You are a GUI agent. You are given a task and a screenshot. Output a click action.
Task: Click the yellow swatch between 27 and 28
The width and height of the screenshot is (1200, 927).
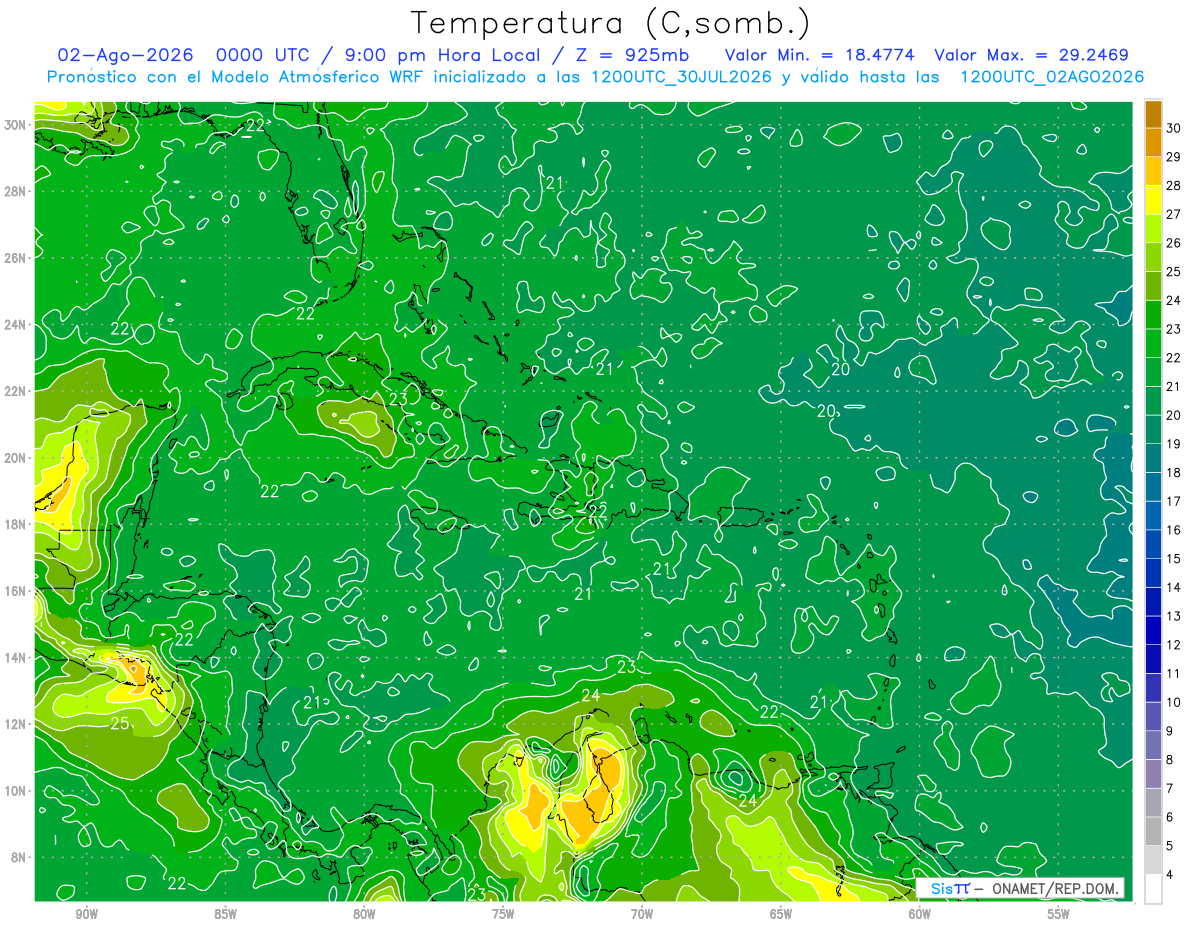[x=1153, y=200]
